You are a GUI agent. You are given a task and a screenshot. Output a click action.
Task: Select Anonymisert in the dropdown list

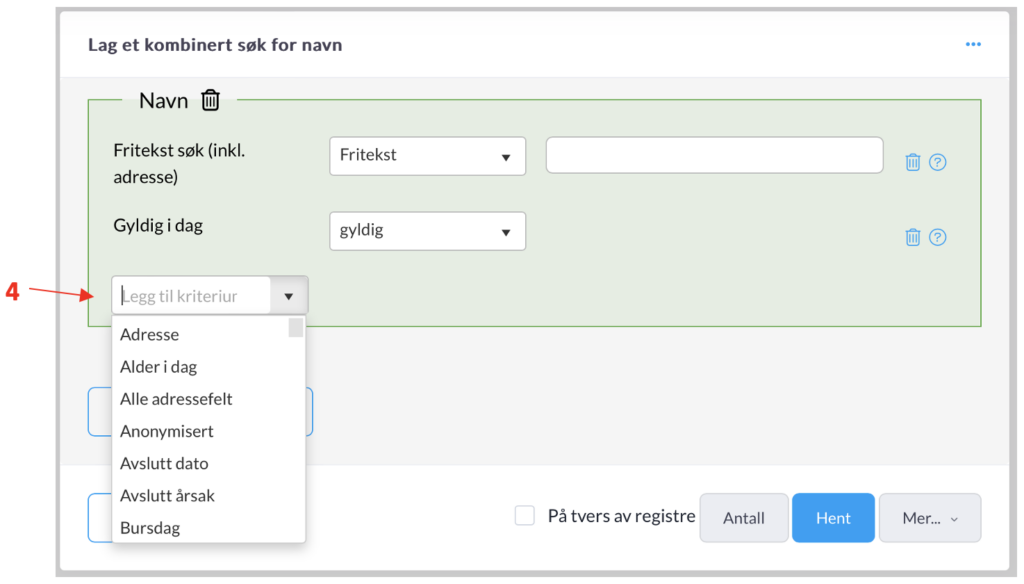(167, 431)
